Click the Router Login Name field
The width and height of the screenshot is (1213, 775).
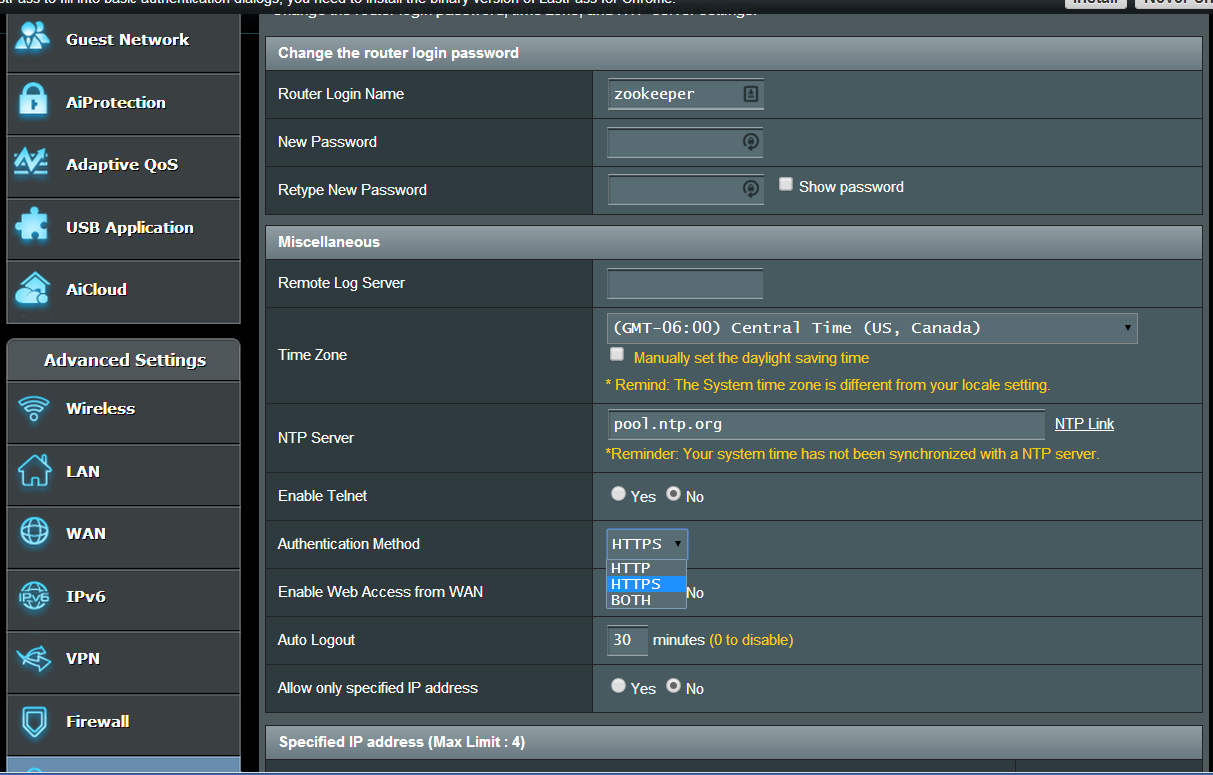[685, 94]
